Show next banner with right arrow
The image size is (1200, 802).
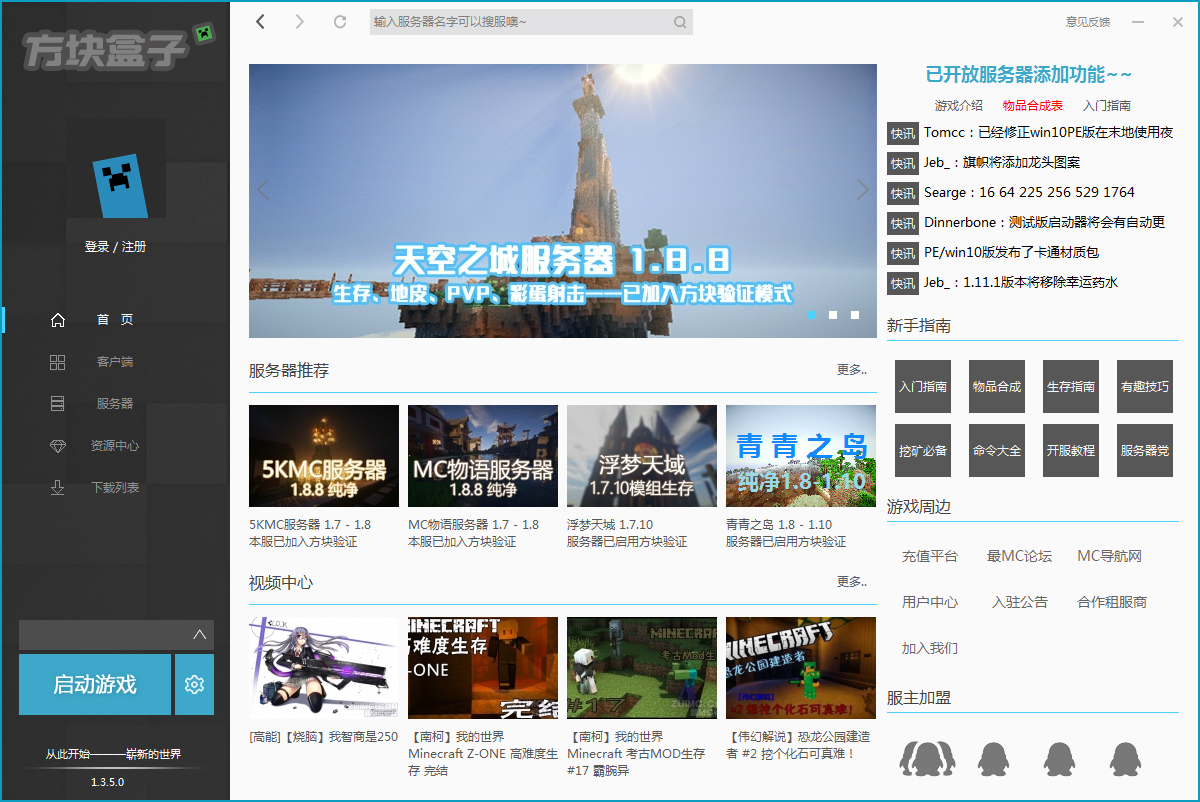coord(863,189)
